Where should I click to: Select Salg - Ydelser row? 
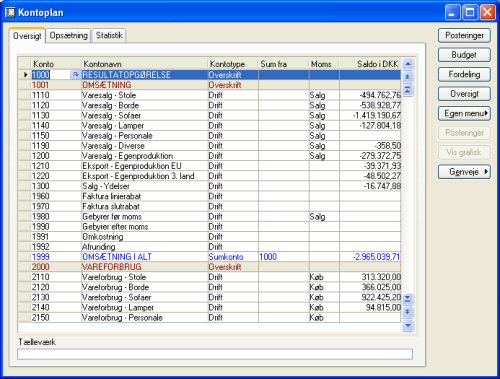tap(210, 186)
